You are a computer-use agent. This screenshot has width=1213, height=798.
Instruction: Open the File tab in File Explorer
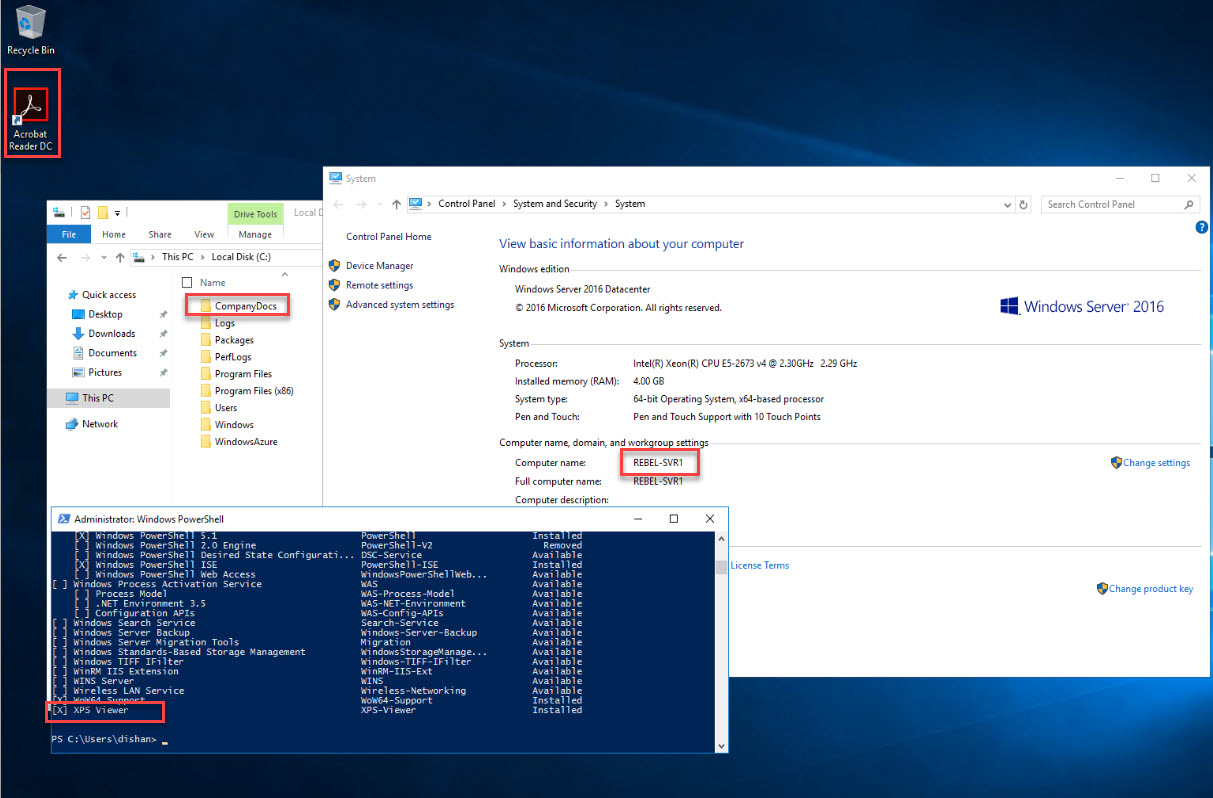click(69, 234)
